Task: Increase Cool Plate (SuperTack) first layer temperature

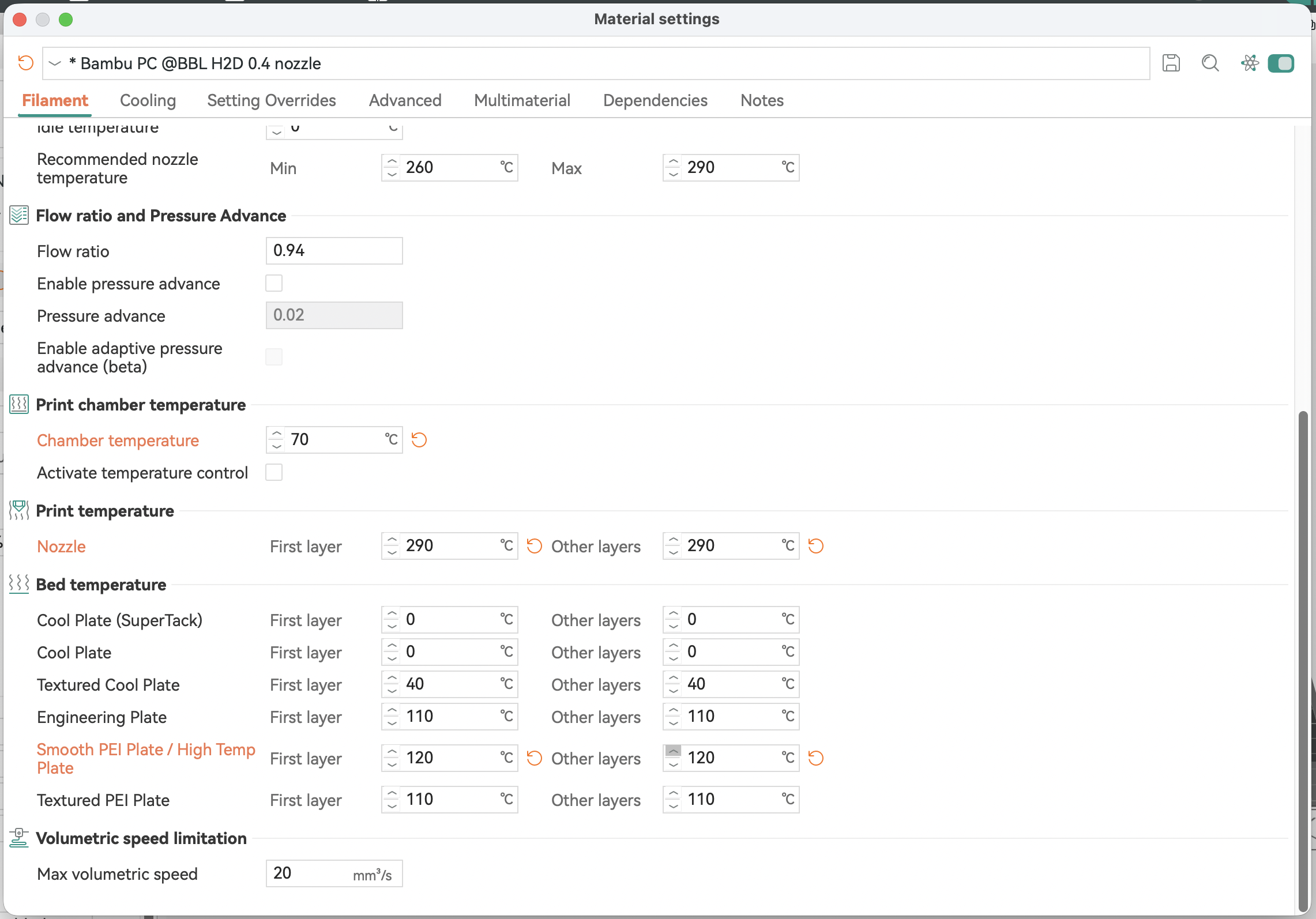Action: [x=392, y=613]
